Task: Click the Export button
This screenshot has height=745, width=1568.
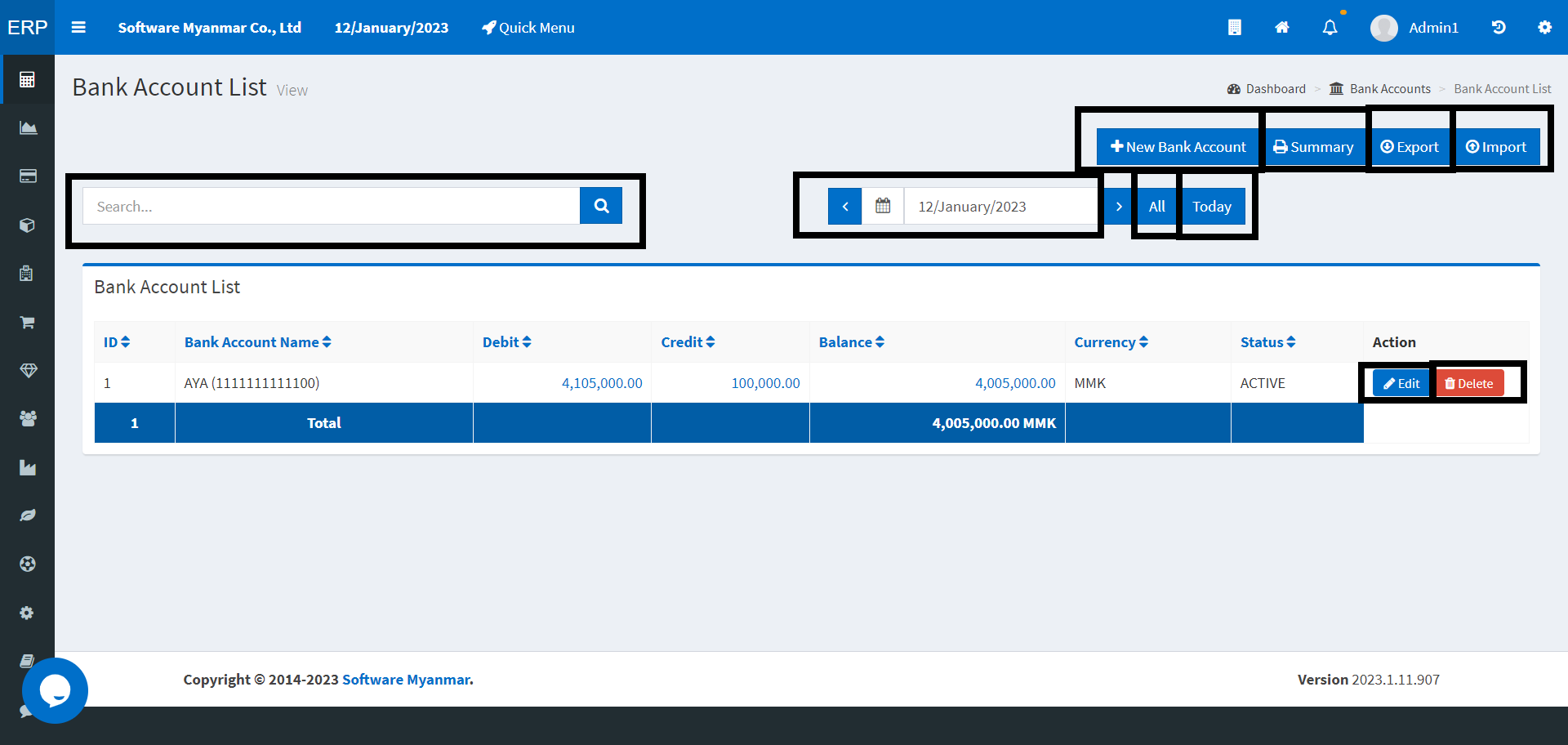Action: coord(1410,147)
